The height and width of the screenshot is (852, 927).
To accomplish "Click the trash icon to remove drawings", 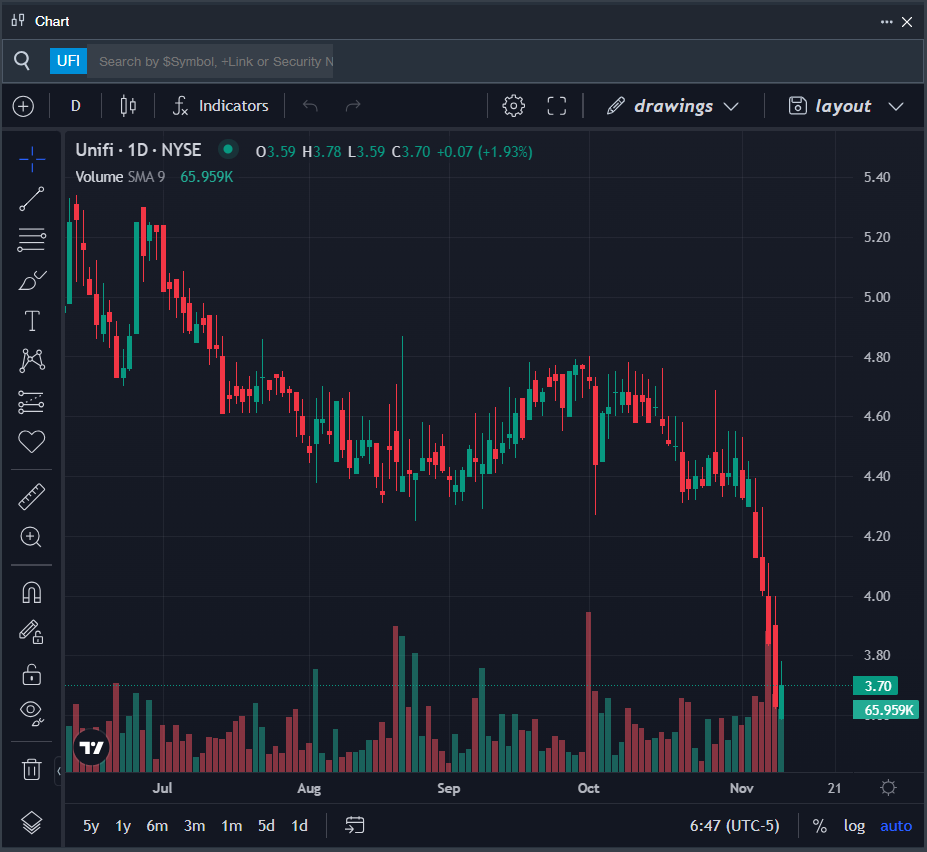I will pos(32,769).
